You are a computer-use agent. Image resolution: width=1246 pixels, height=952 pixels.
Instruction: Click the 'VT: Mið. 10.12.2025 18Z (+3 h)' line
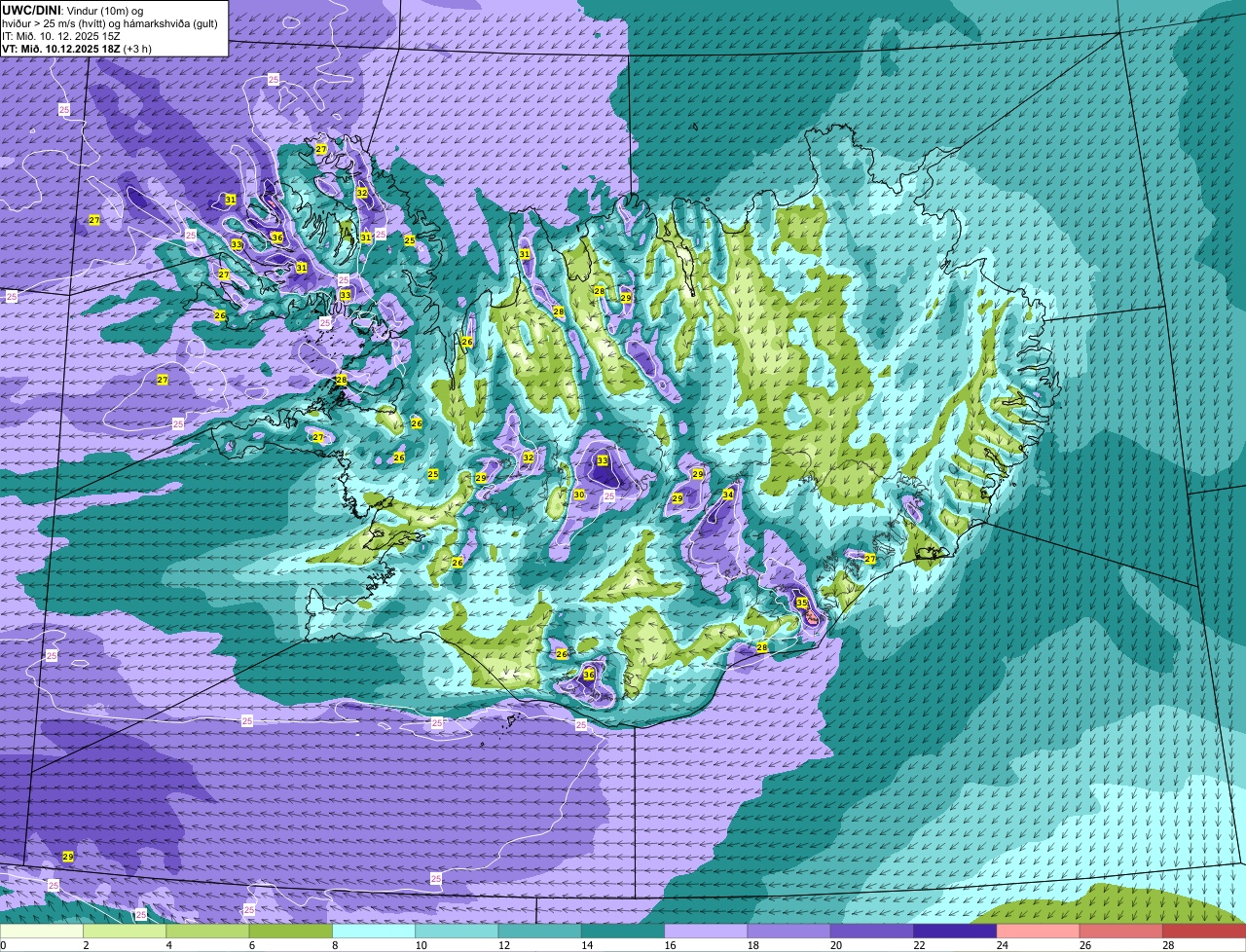pyautogui.click(x=77, y=48)
